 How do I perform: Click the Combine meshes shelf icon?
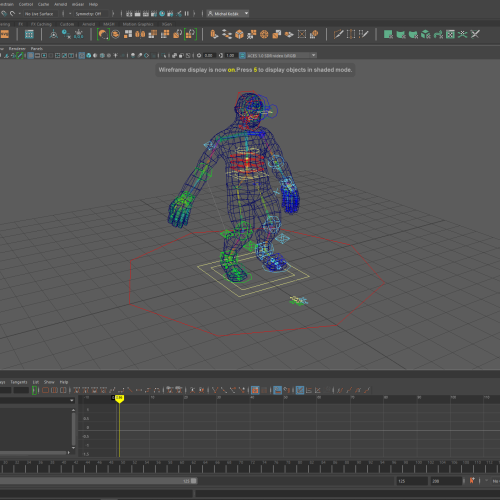(116, 34)
